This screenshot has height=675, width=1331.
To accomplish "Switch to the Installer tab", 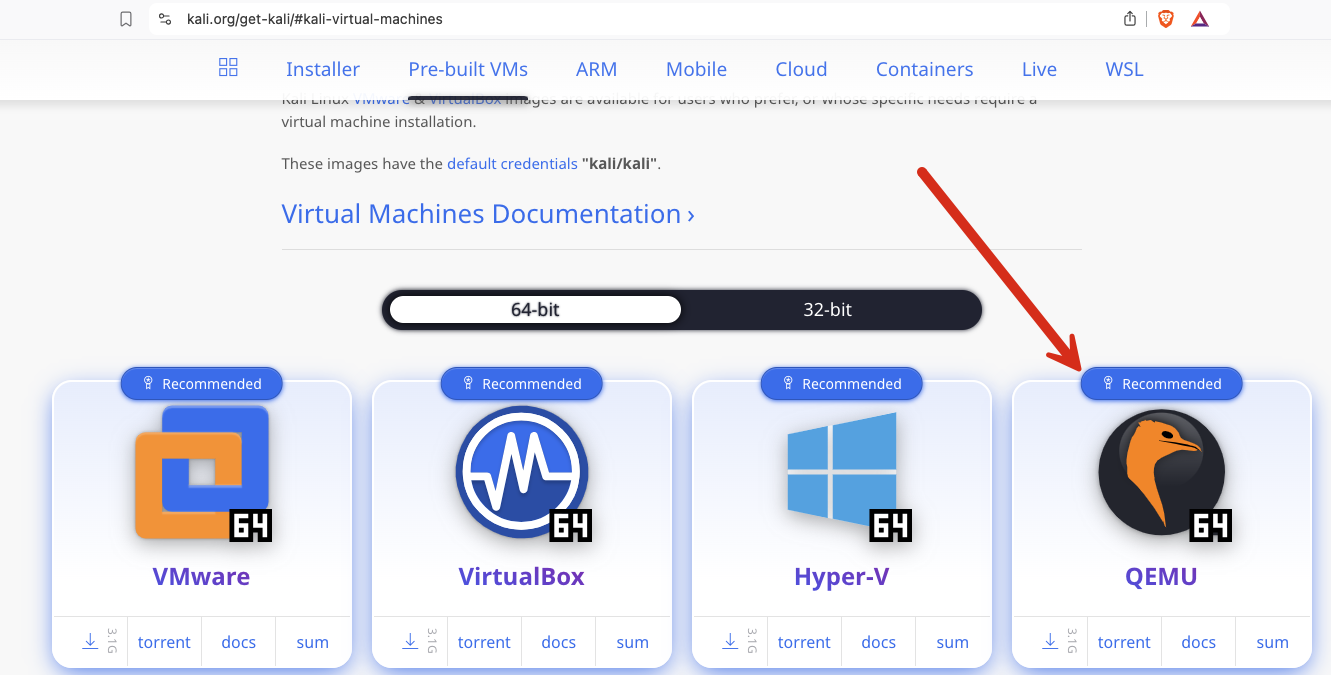I will pos(322,69).
